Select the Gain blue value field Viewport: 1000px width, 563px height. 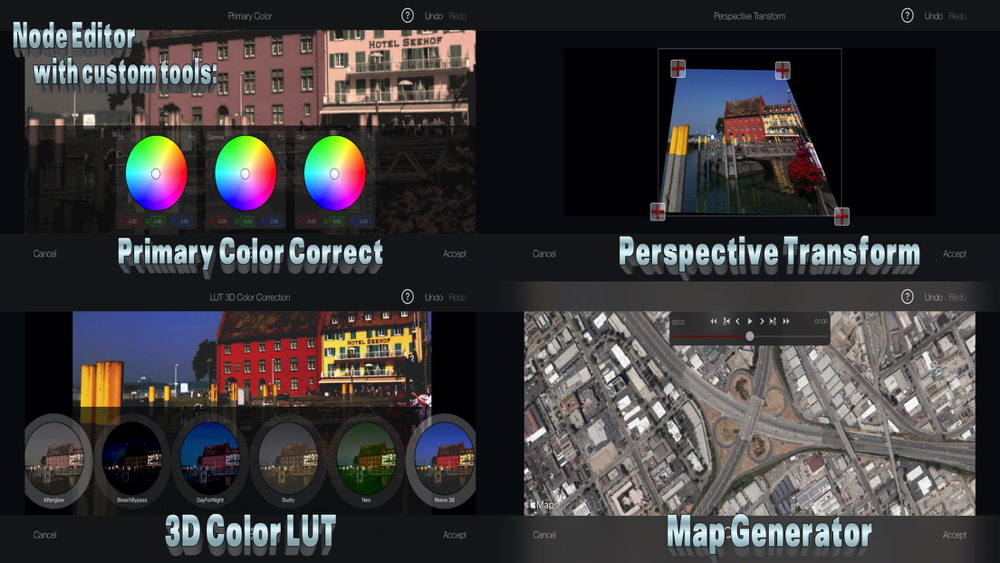coord(363,221)
